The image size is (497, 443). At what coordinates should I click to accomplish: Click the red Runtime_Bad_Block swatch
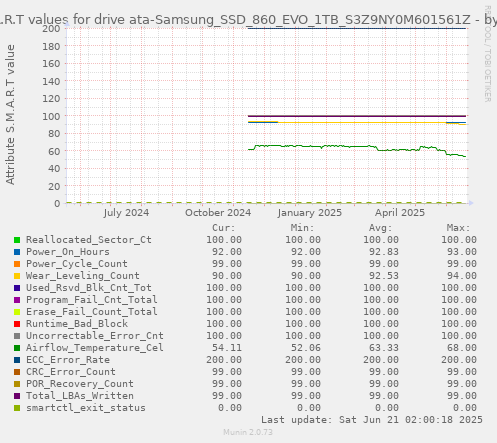[17, 324]
